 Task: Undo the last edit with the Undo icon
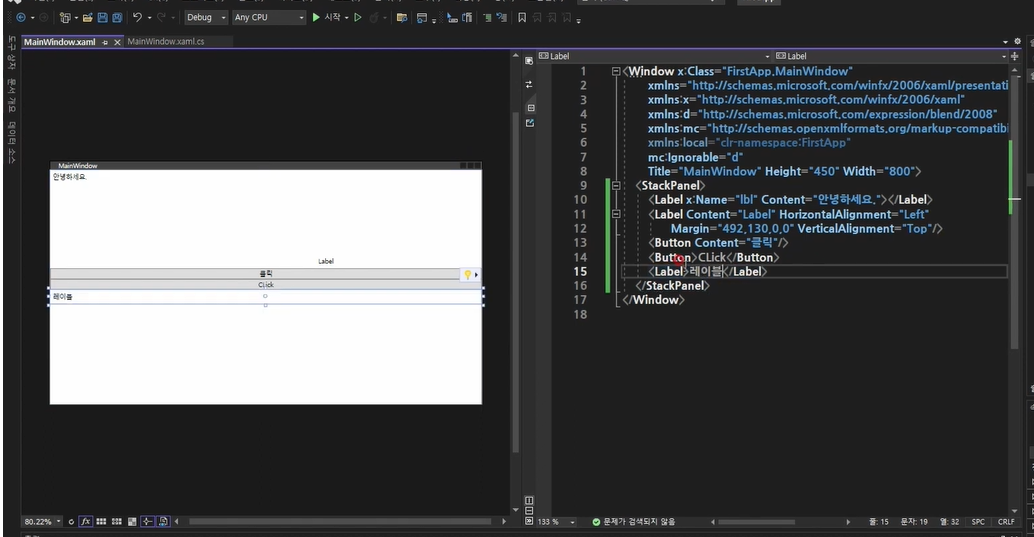tap(137, 18)
